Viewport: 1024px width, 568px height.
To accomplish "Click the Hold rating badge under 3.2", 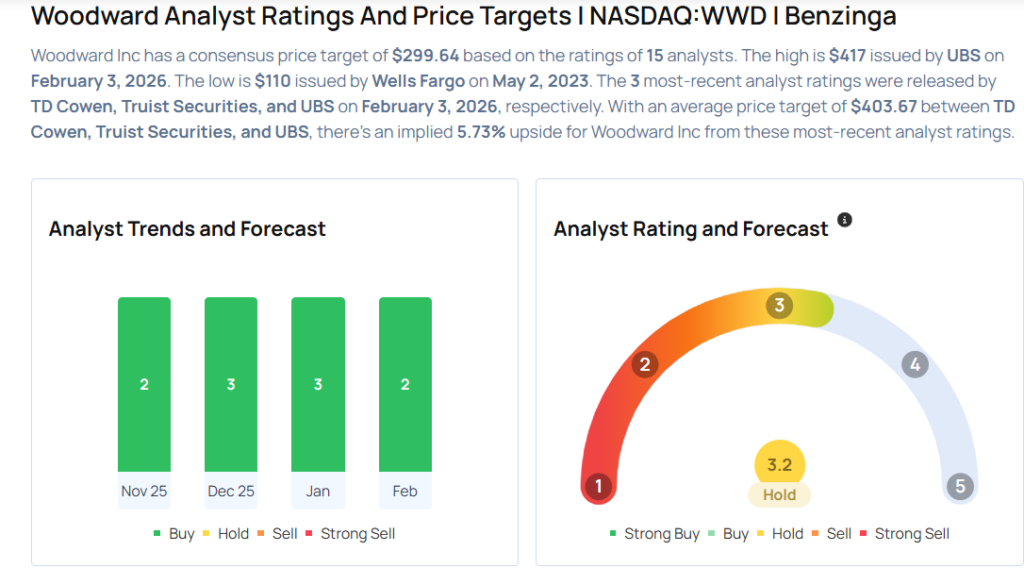I will click(x=780, y=494).
